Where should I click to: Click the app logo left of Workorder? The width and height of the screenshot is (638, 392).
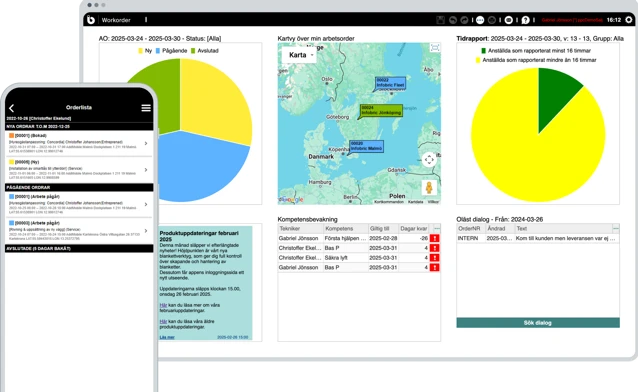tap(91, 20)
